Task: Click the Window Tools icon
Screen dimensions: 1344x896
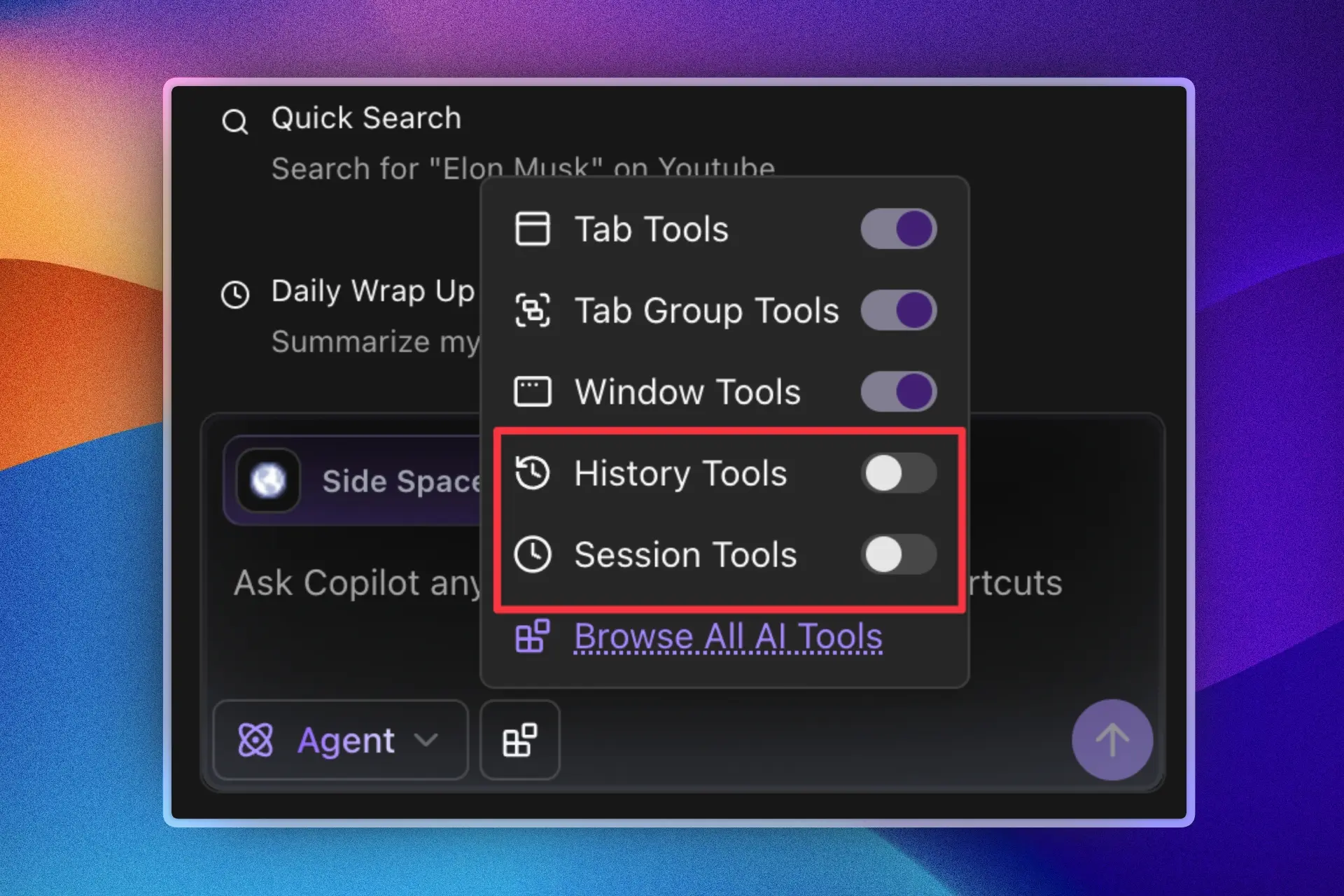Action: pos(532,391)
